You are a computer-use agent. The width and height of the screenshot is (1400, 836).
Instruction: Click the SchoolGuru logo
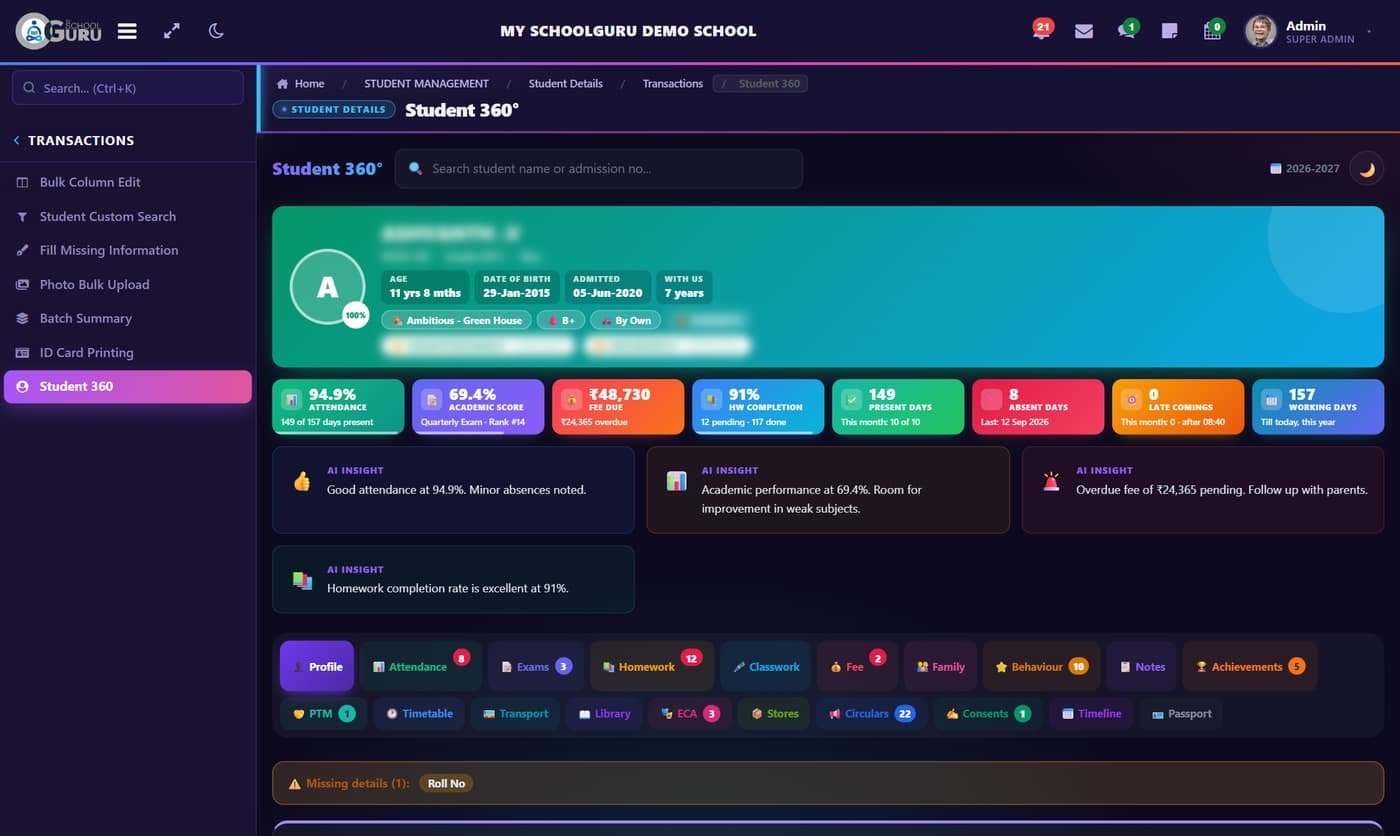point(59,31)
